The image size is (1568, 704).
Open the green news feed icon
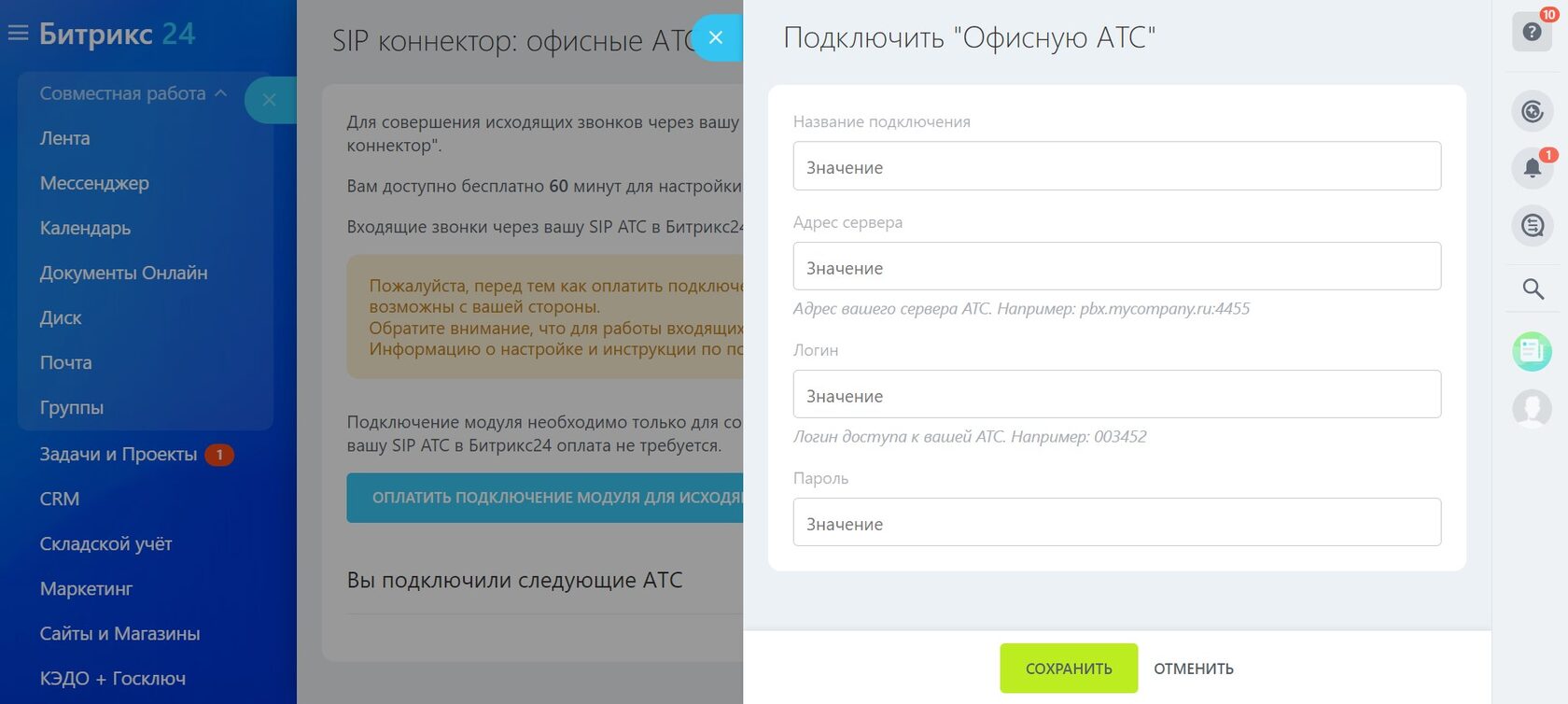(1532, 351)
